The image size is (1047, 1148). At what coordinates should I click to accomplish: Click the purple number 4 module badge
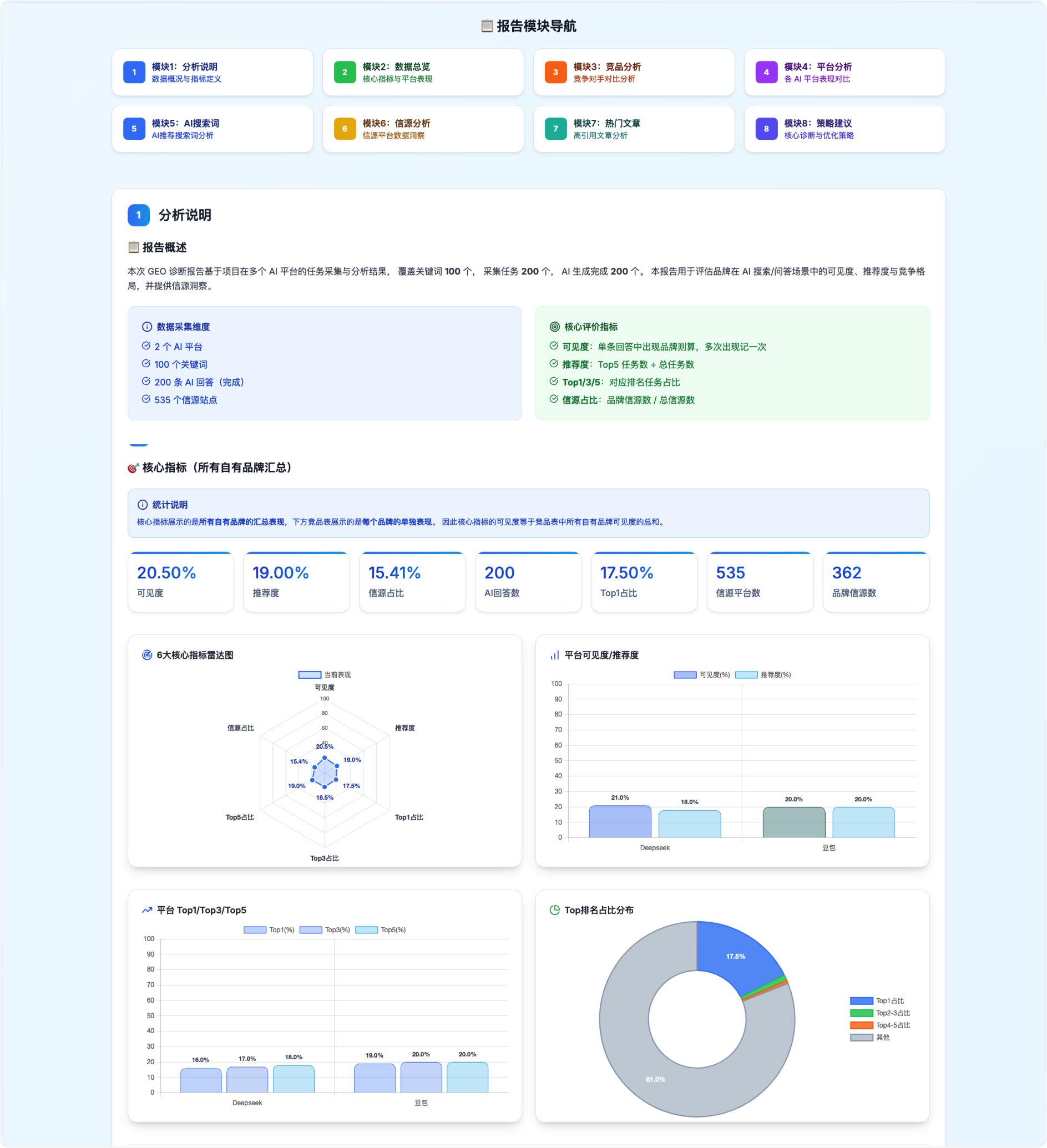766,72
